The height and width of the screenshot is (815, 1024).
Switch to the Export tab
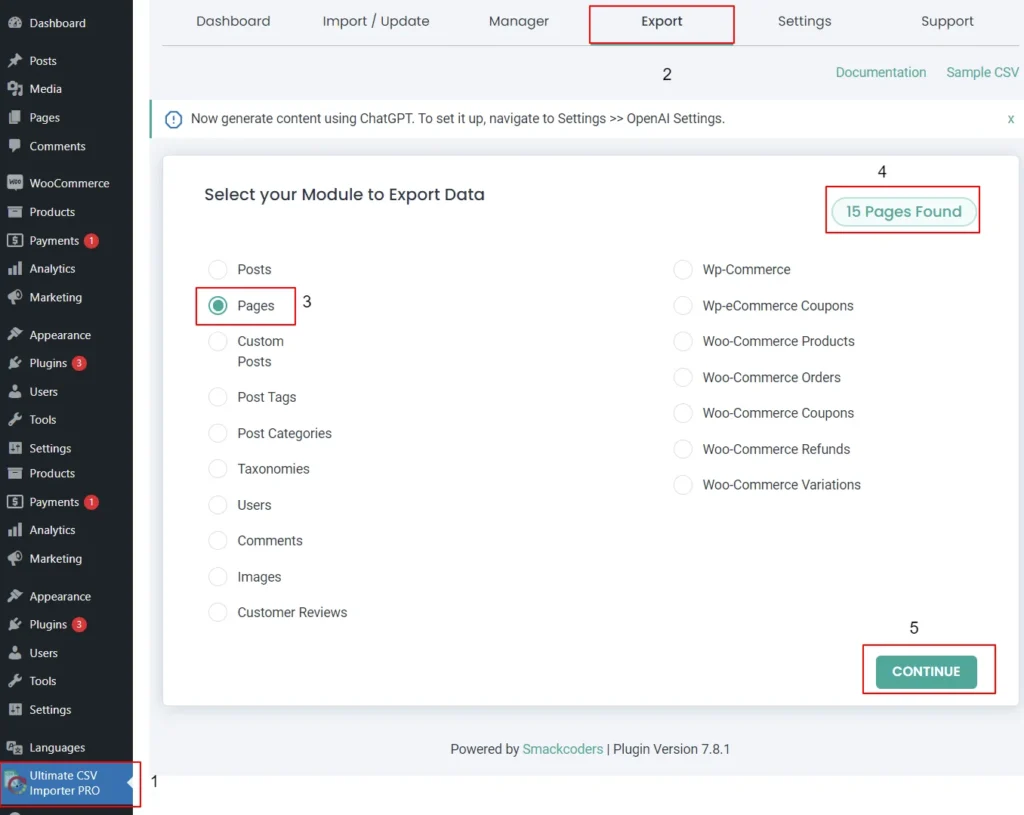pos(662,21)
